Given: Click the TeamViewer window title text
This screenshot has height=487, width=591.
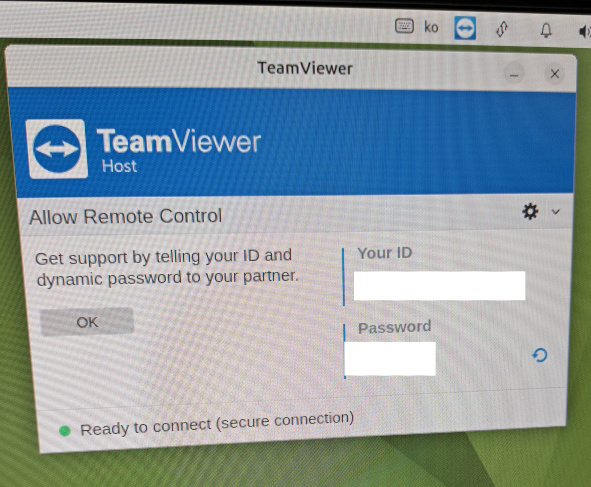Looking at the screenshot, I should pyautogui.click(x=305, y=69).
